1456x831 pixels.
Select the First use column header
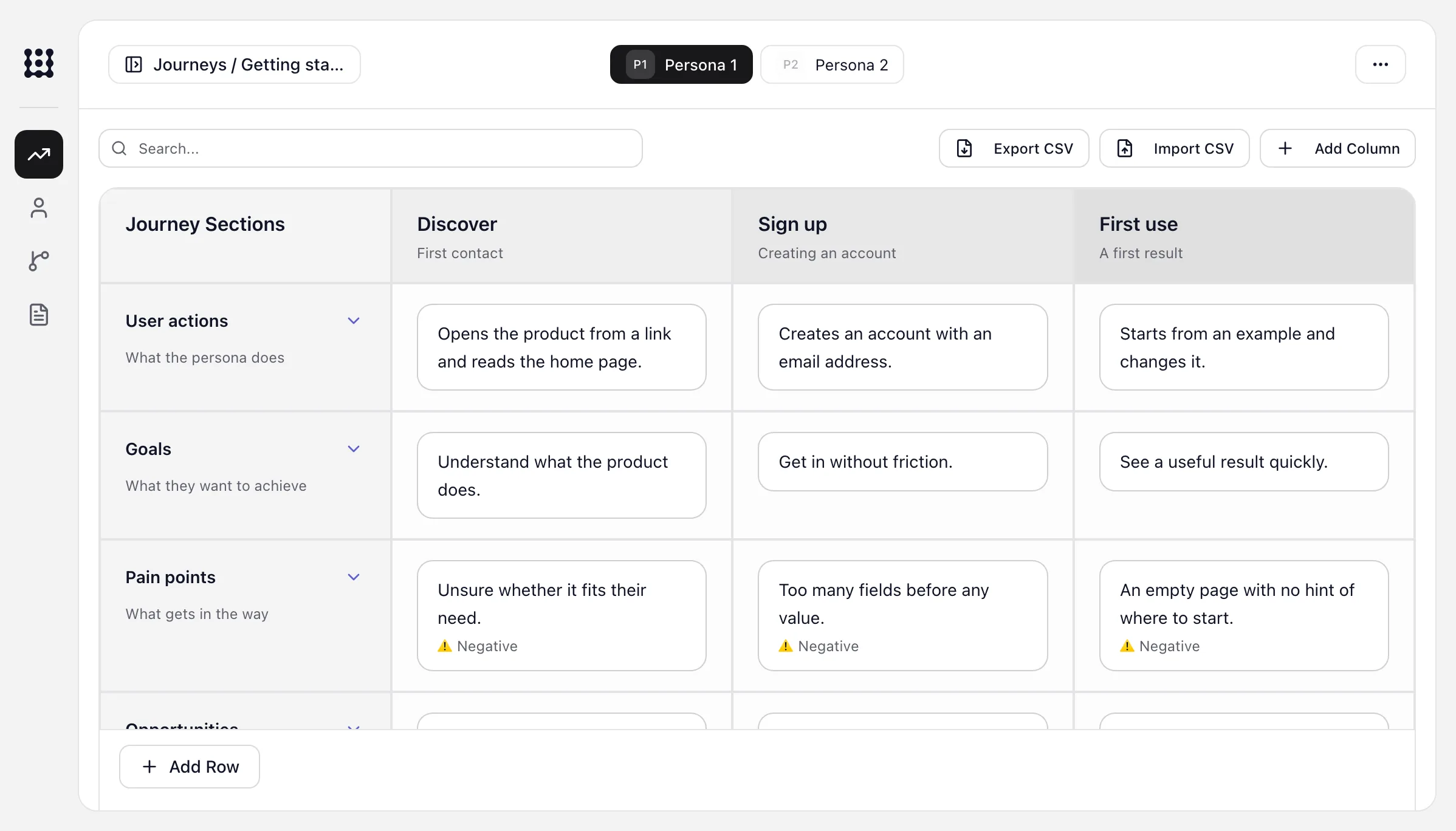point(1244,236)
